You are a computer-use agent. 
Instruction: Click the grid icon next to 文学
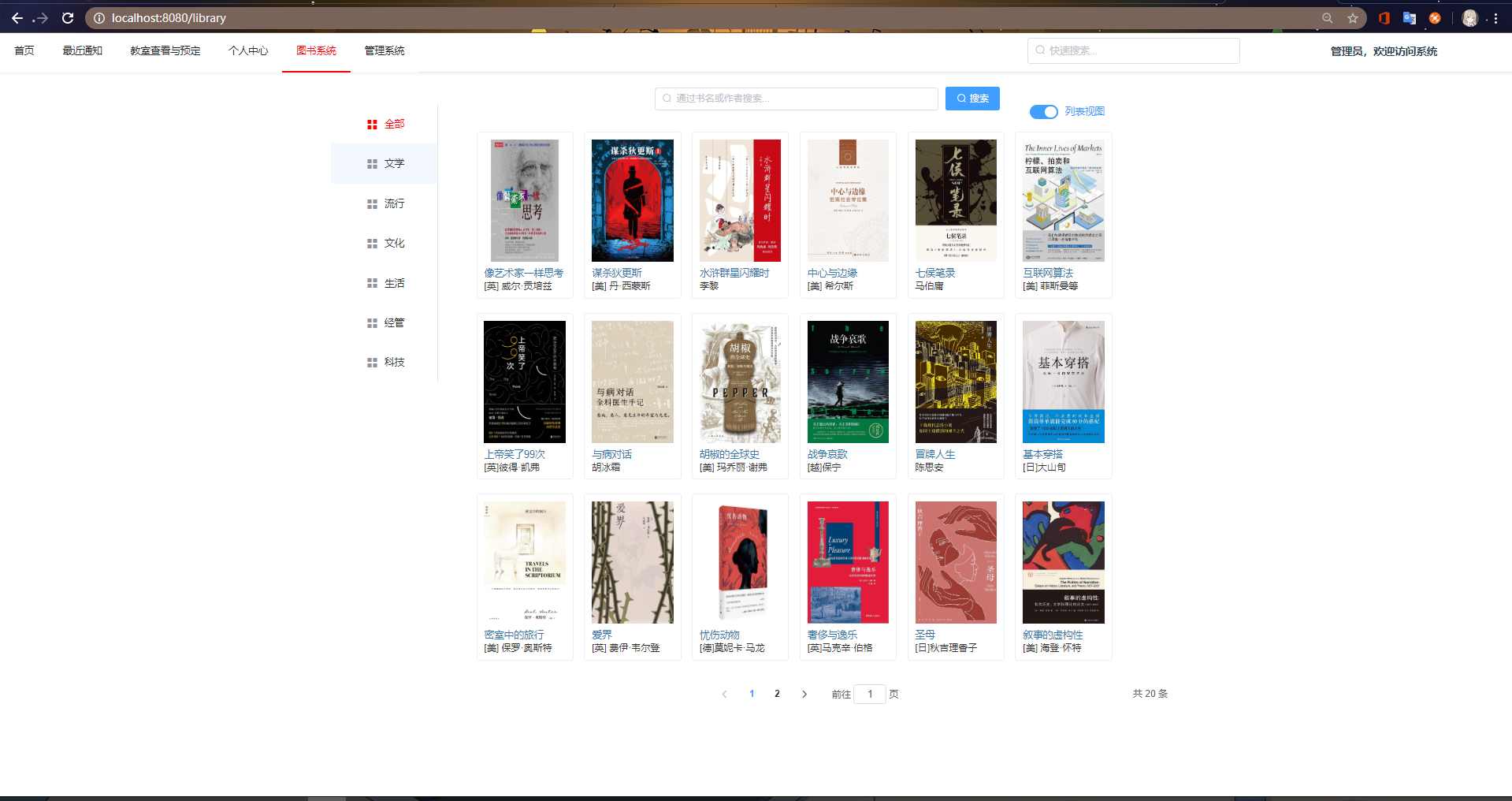click(372, 164)
